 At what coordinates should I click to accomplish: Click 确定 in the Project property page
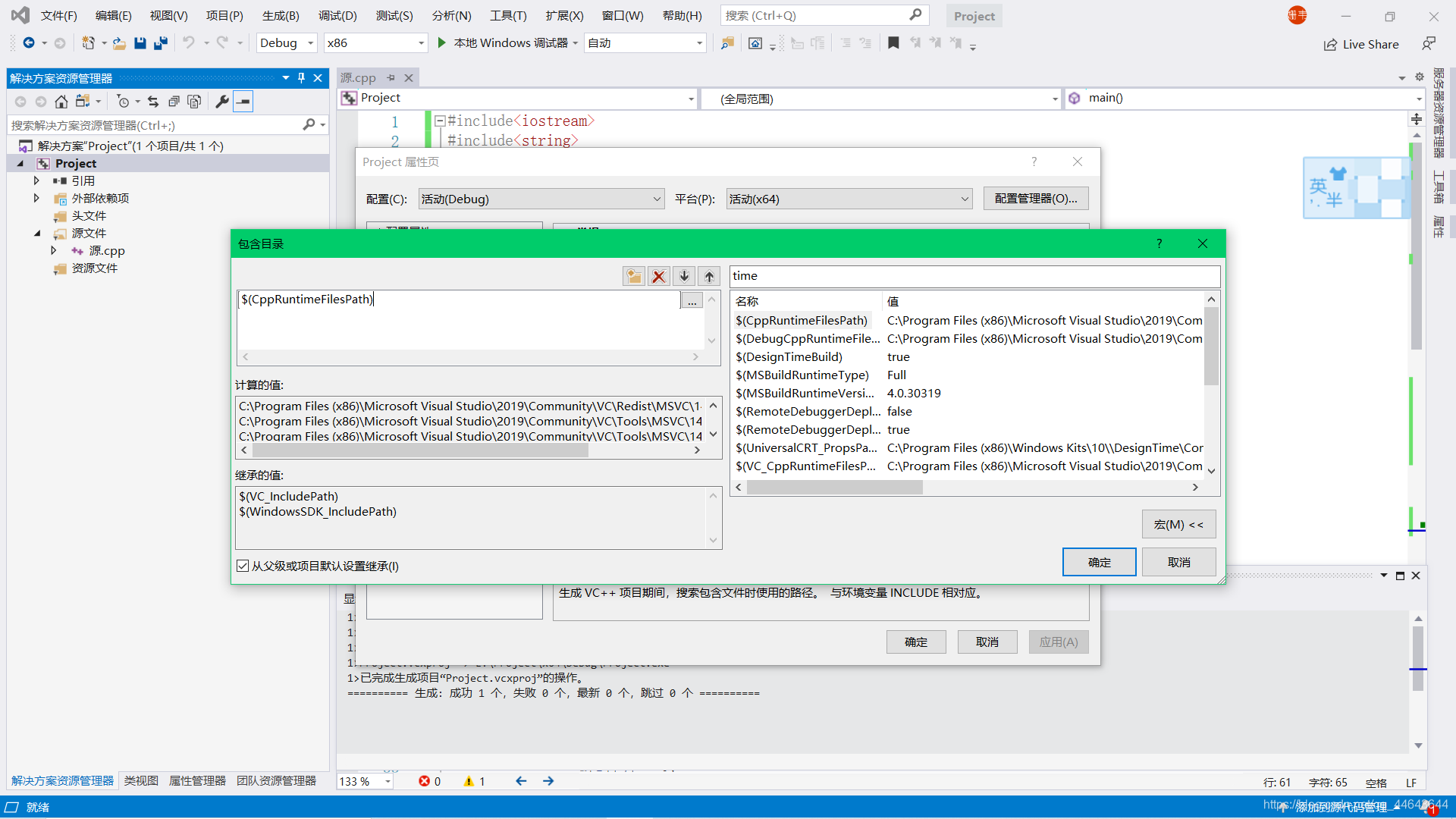coord(916,642)
